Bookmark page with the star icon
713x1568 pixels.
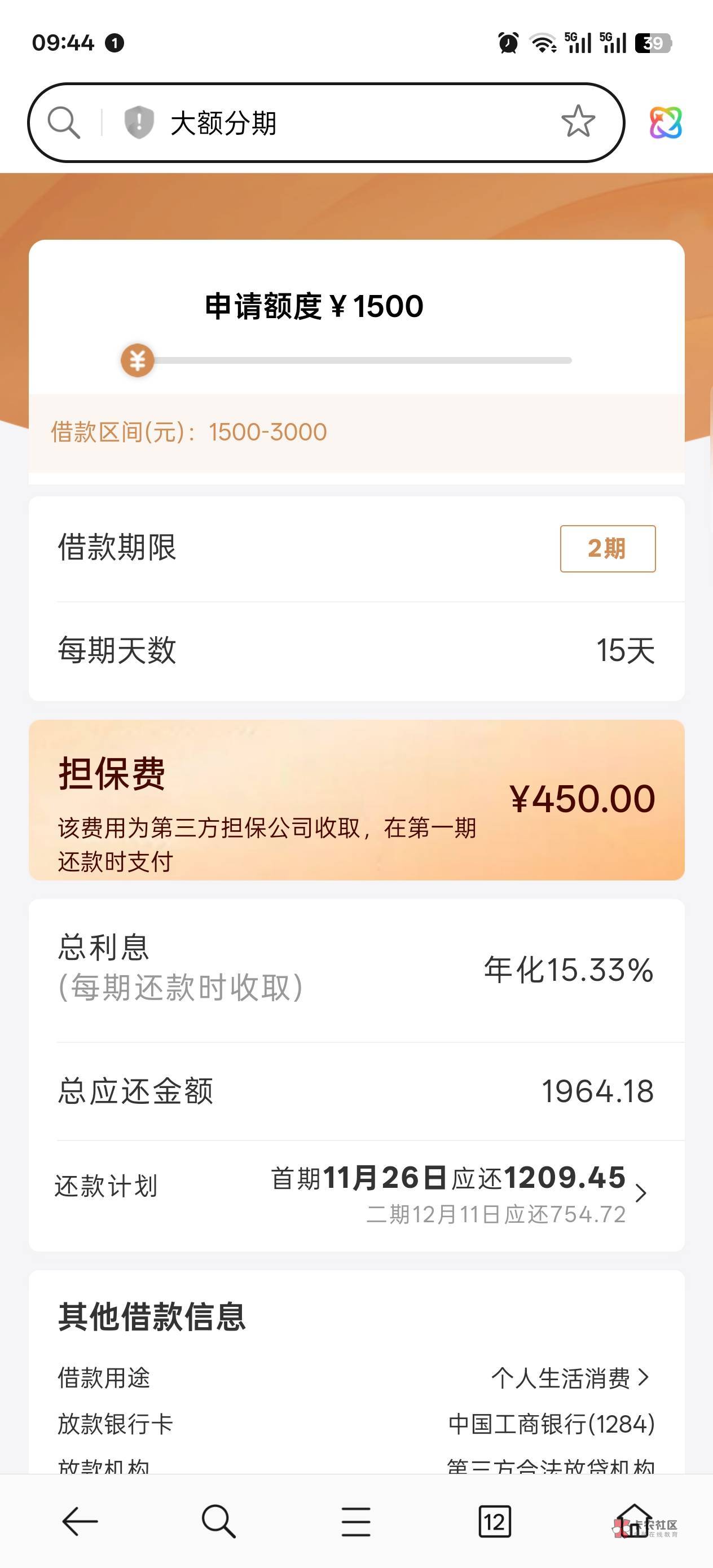coord(577,122)
